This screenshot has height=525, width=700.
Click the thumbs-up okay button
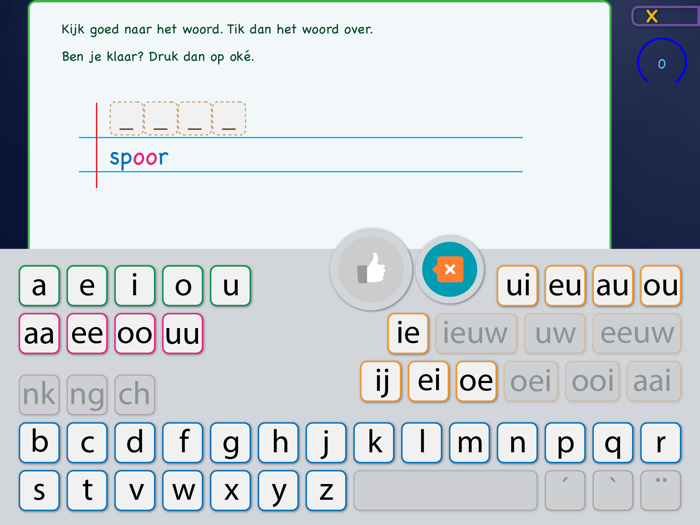coord(371,269)
